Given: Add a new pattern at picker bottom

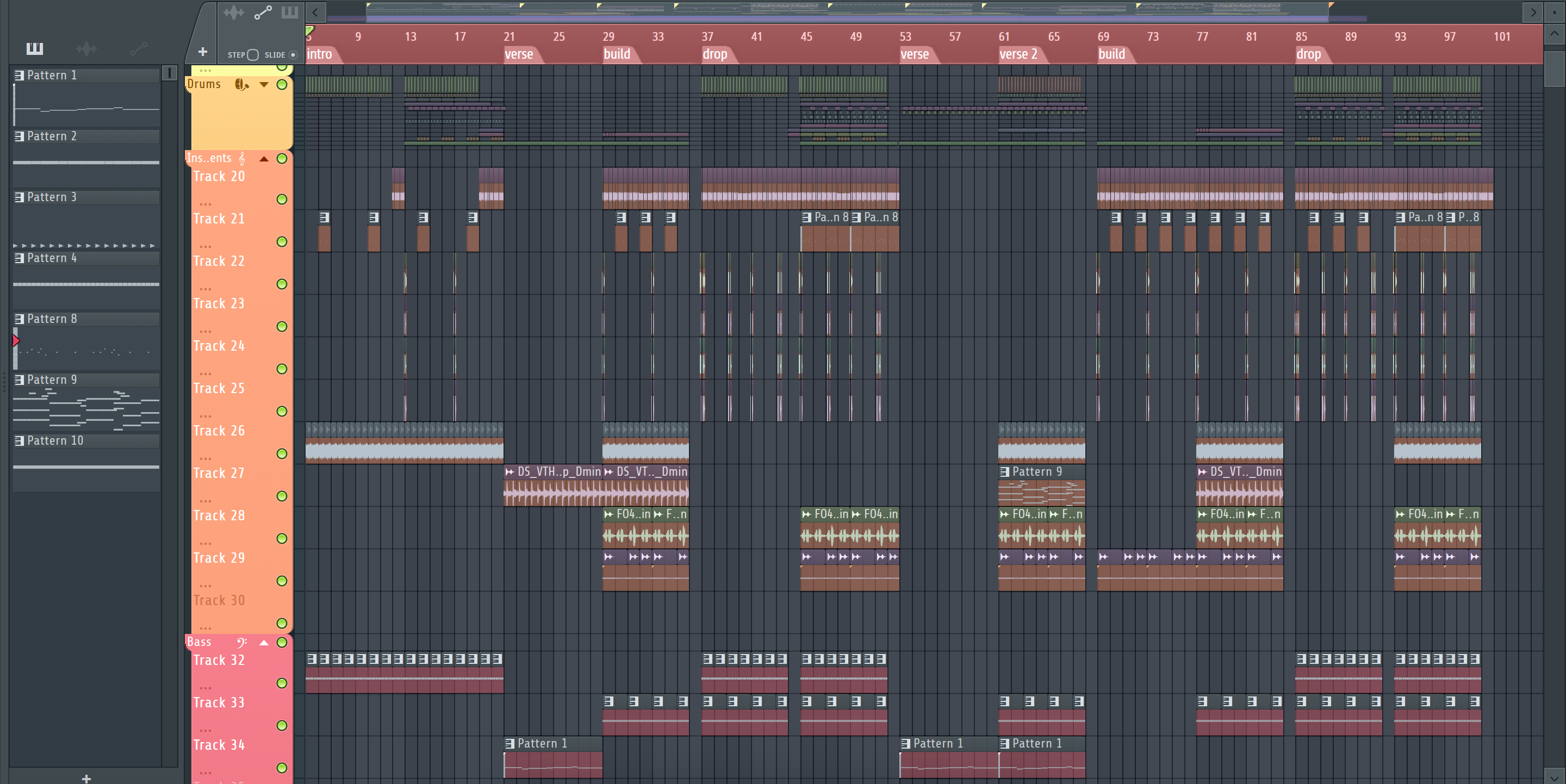Looking at the screenshot, I should 86,778.
